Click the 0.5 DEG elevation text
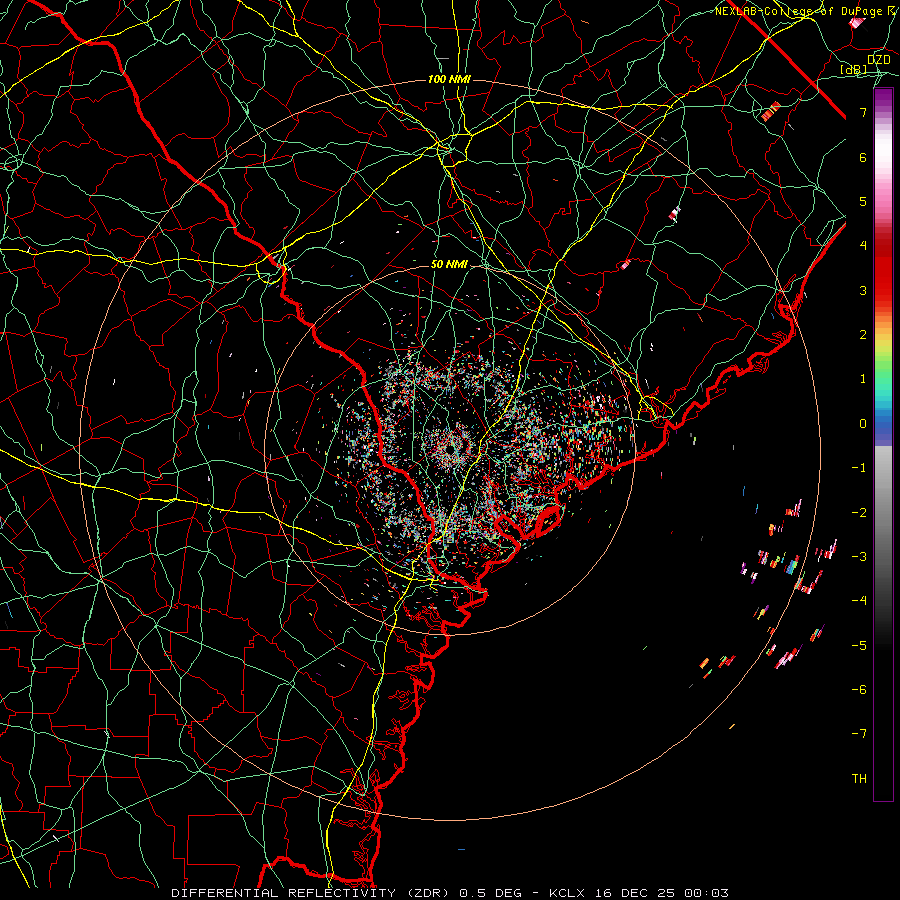 pyautogui.click(x=490, y=893)
